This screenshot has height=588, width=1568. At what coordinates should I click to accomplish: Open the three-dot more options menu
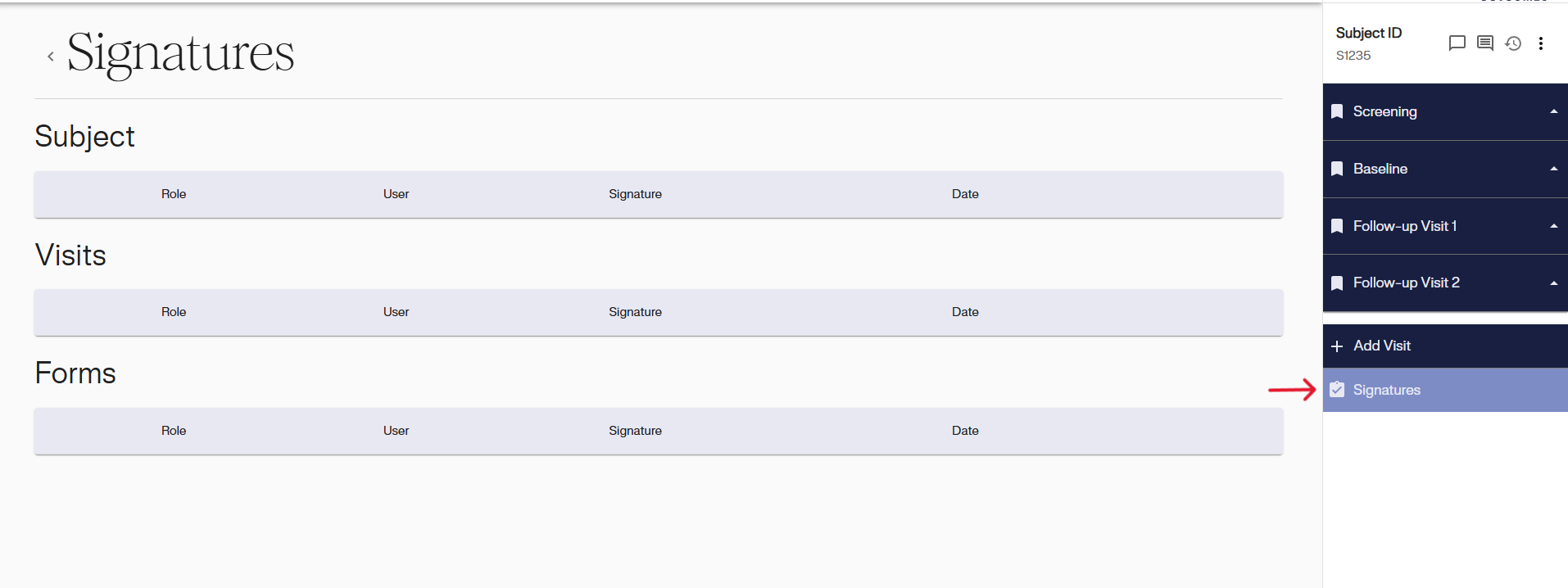click(x=1541, y=43)
